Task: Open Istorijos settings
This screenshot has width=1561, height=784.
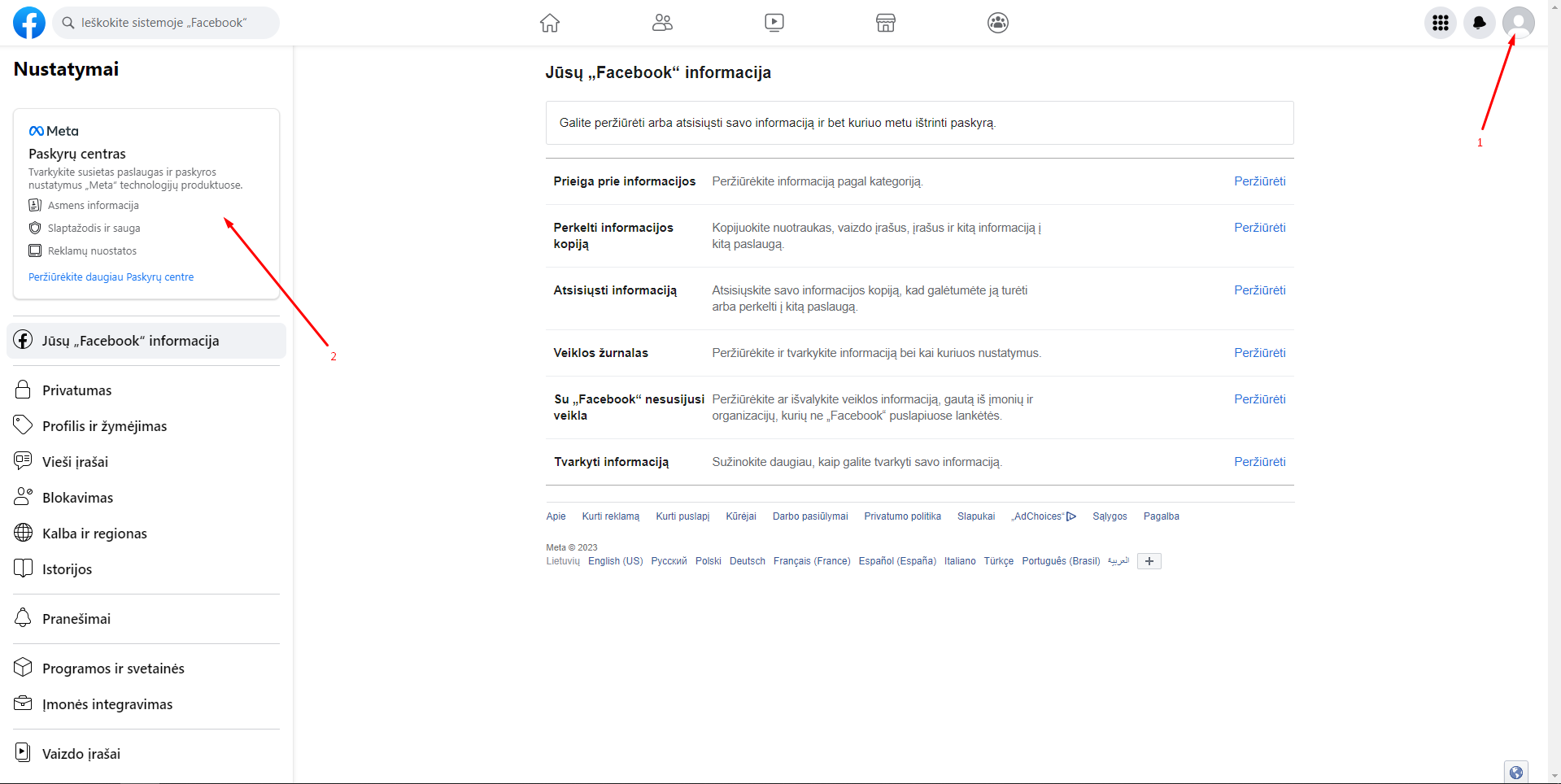Action: (146, 569)
